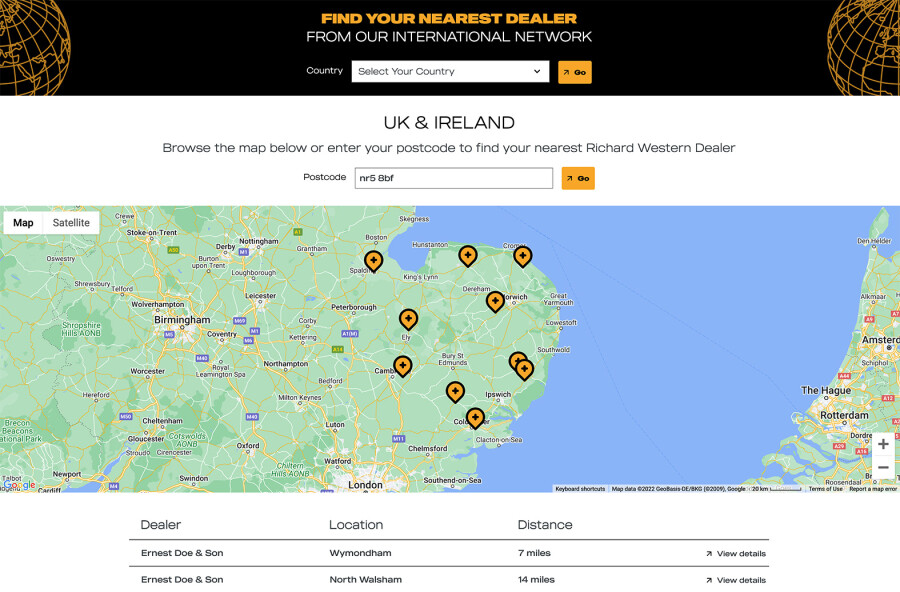
Task: Click the map marker near Spalding
Action: click(373, 261)
